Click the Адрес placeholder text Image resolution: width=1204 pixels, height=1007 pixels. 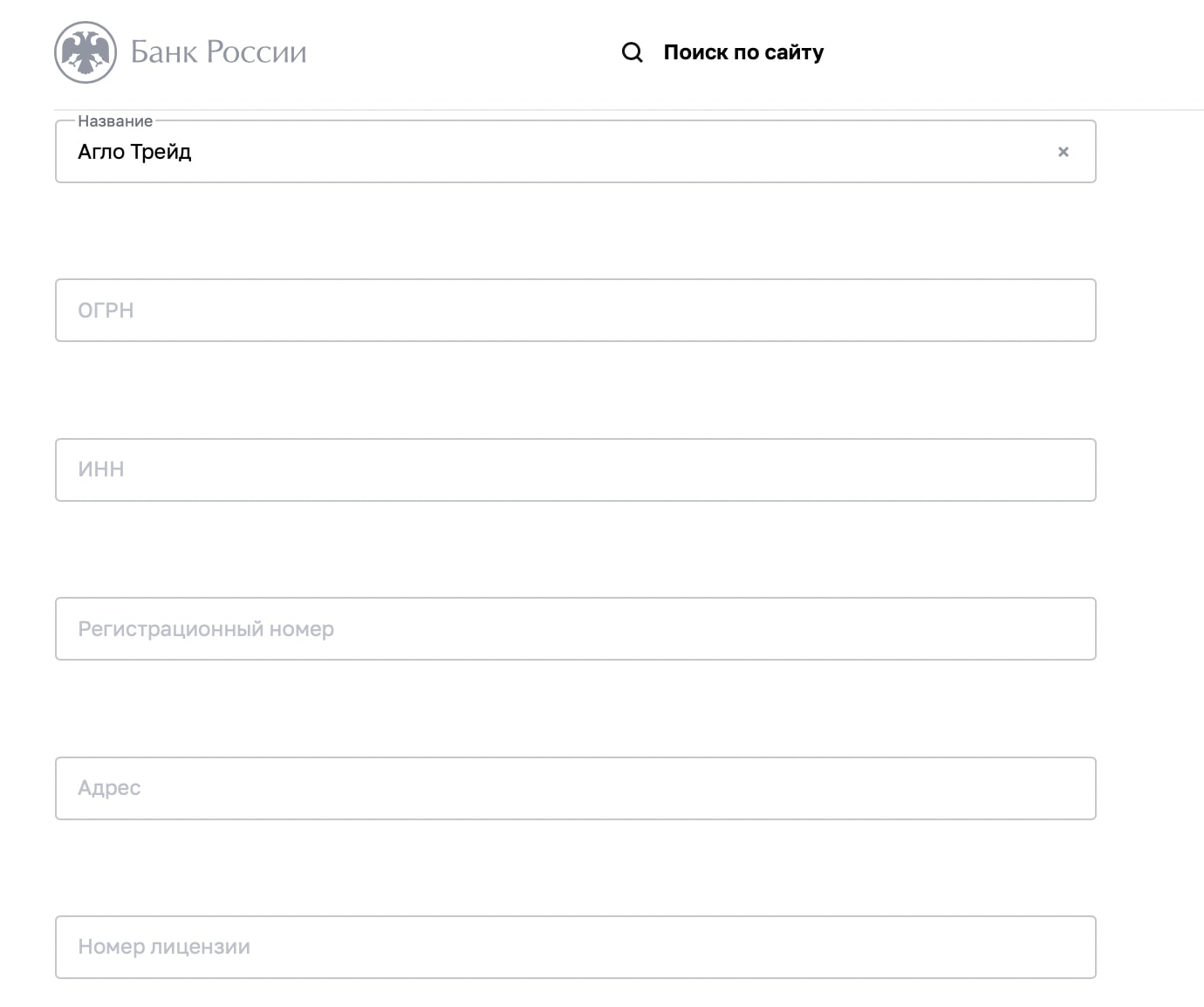[109, 788]
